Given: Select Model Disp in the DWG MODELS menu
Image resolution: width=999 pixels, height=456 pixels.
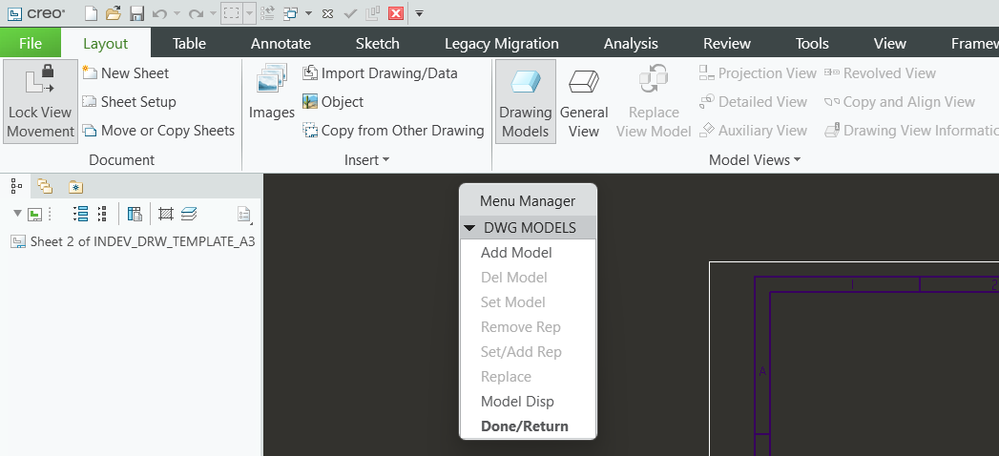Looking at the screenshot, I should 517,402.
